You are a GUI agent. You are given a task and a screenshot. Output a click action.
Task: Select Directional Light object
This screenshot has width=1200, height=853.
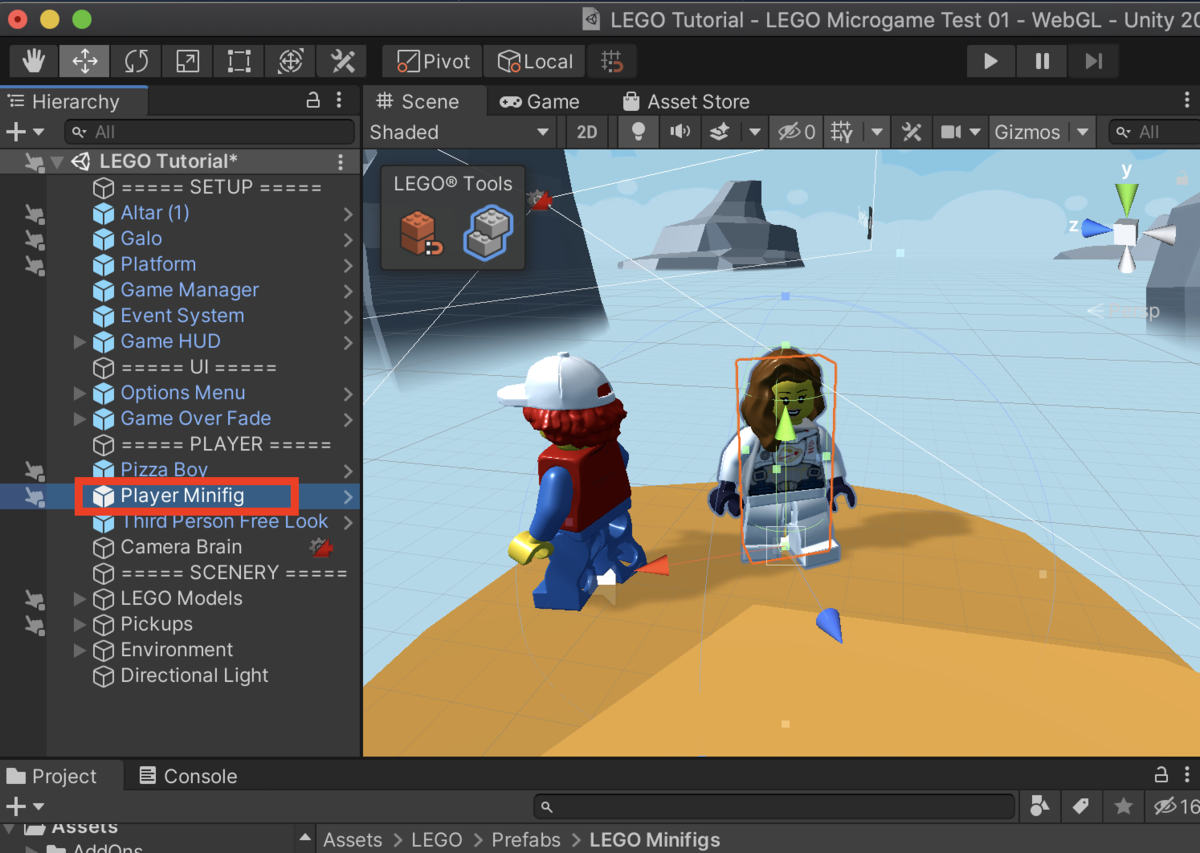(x=194, y=675)
